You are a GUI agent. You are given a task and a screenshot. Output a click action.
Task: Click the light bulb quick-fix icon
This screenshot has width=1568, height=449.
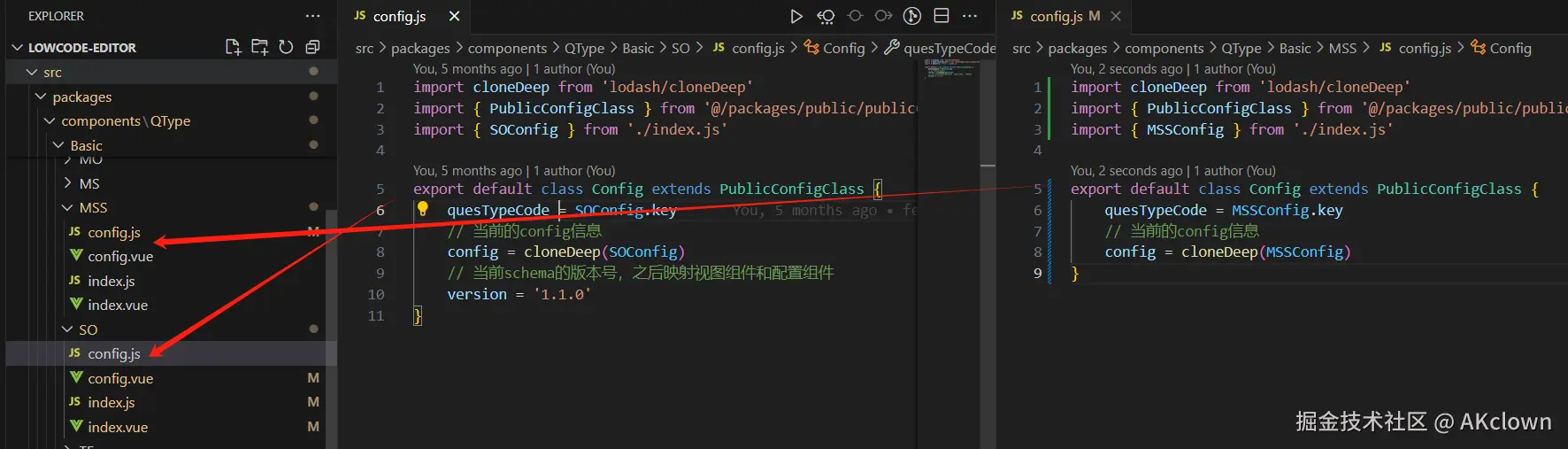point(423,209)
